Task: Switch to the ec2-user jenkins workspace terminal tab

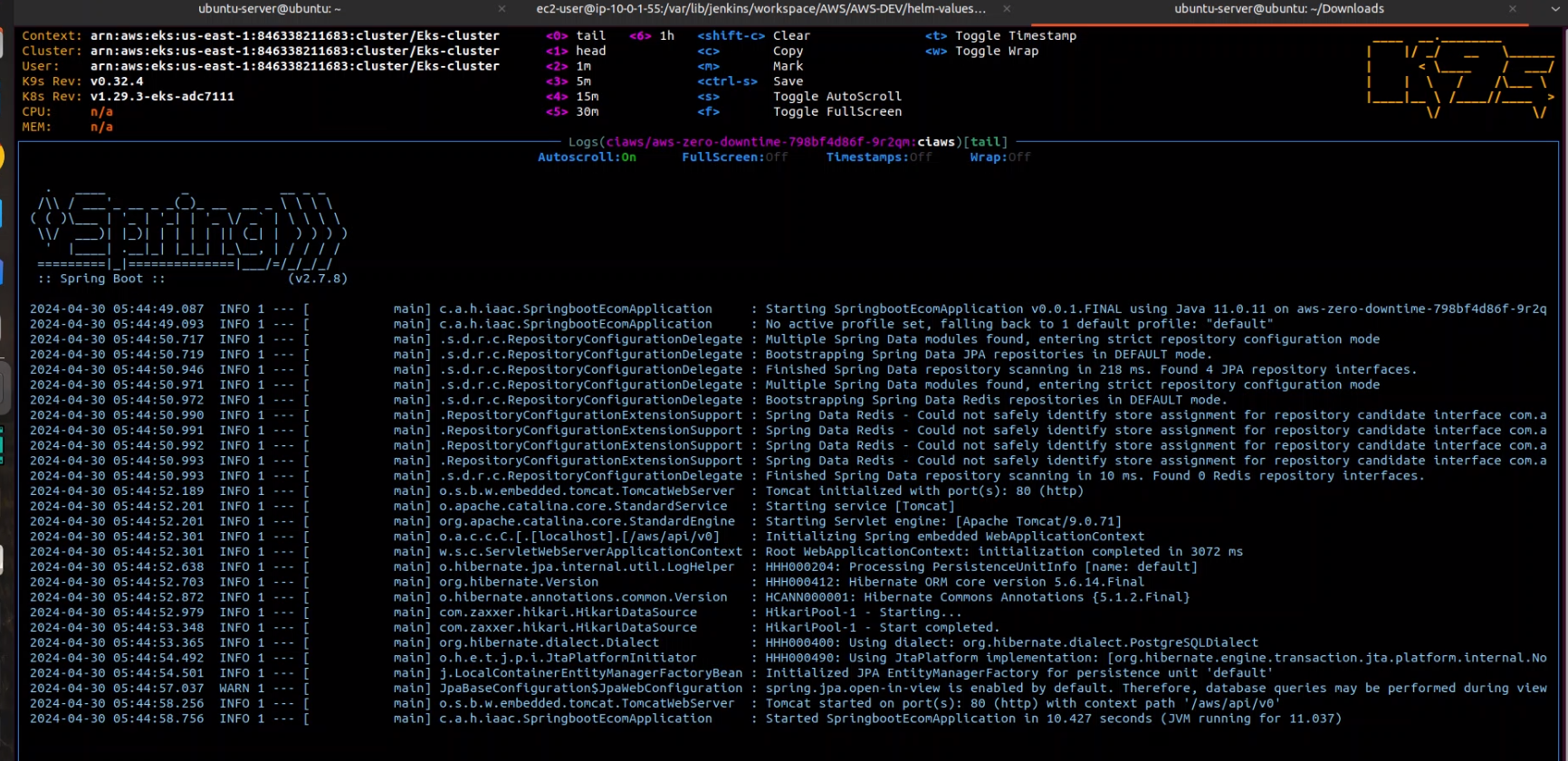Action: (x=760, y=9)
